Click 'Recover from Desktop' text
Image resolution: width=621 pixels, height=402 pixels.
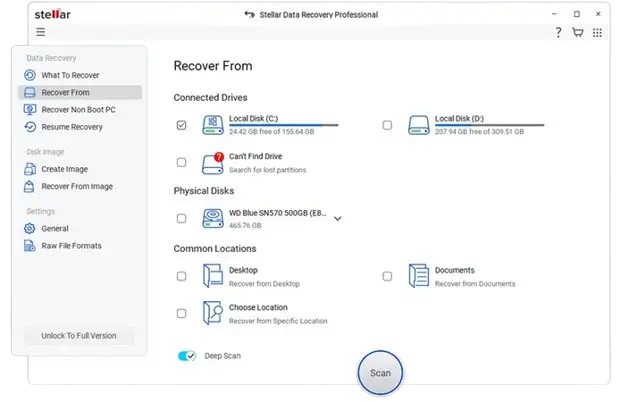pyautogui.click(x=264, y=284)
